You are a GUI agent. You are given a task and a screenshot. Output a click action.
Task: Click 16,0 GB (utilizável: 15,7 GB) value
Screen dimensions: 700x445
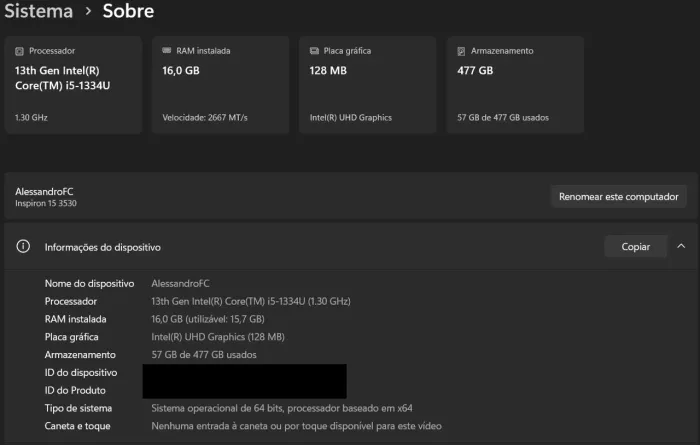[x=208, y=319]
